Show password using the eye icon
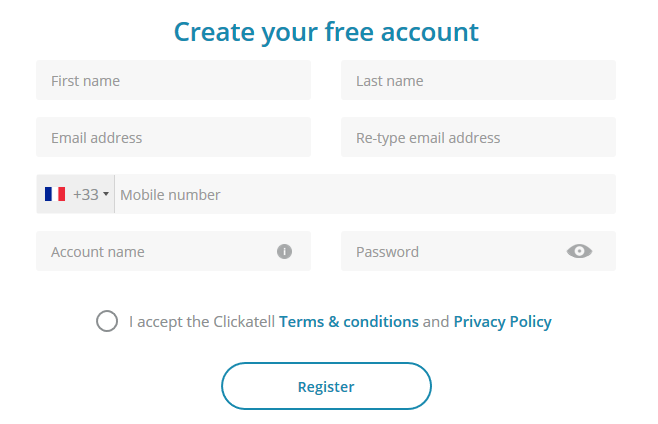 pos(579,251)
